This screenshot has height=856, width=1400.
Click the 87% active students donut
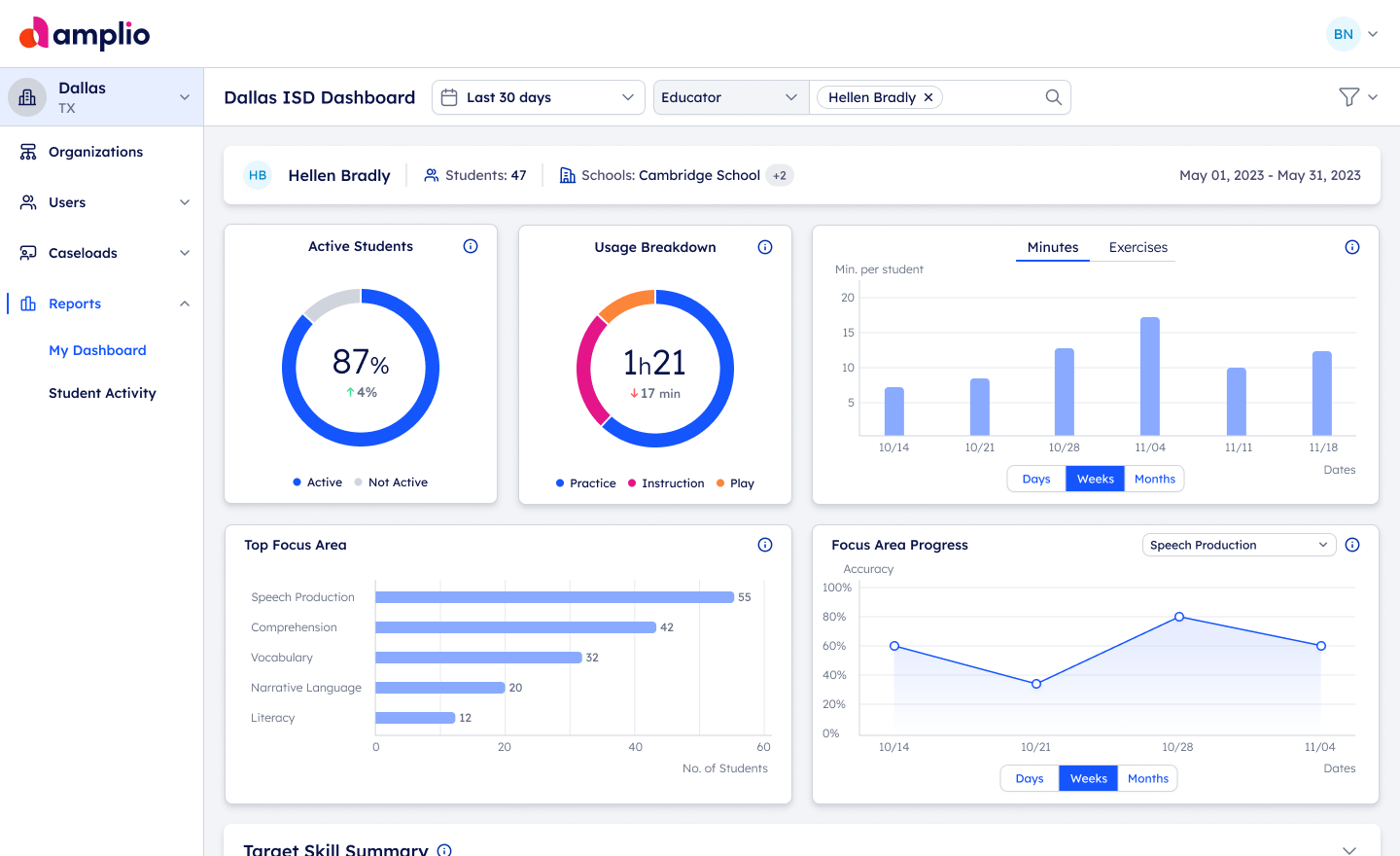point(361,368)
